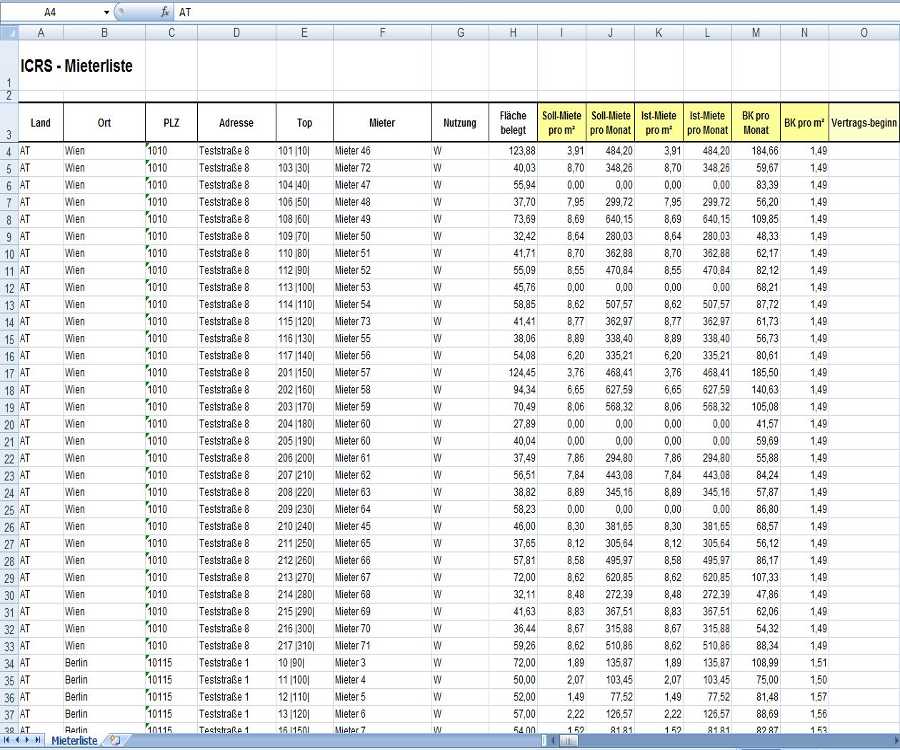This screenshot has height=750, width=900.
Task: Click the PLZ header cell
Action: (171, 122)
